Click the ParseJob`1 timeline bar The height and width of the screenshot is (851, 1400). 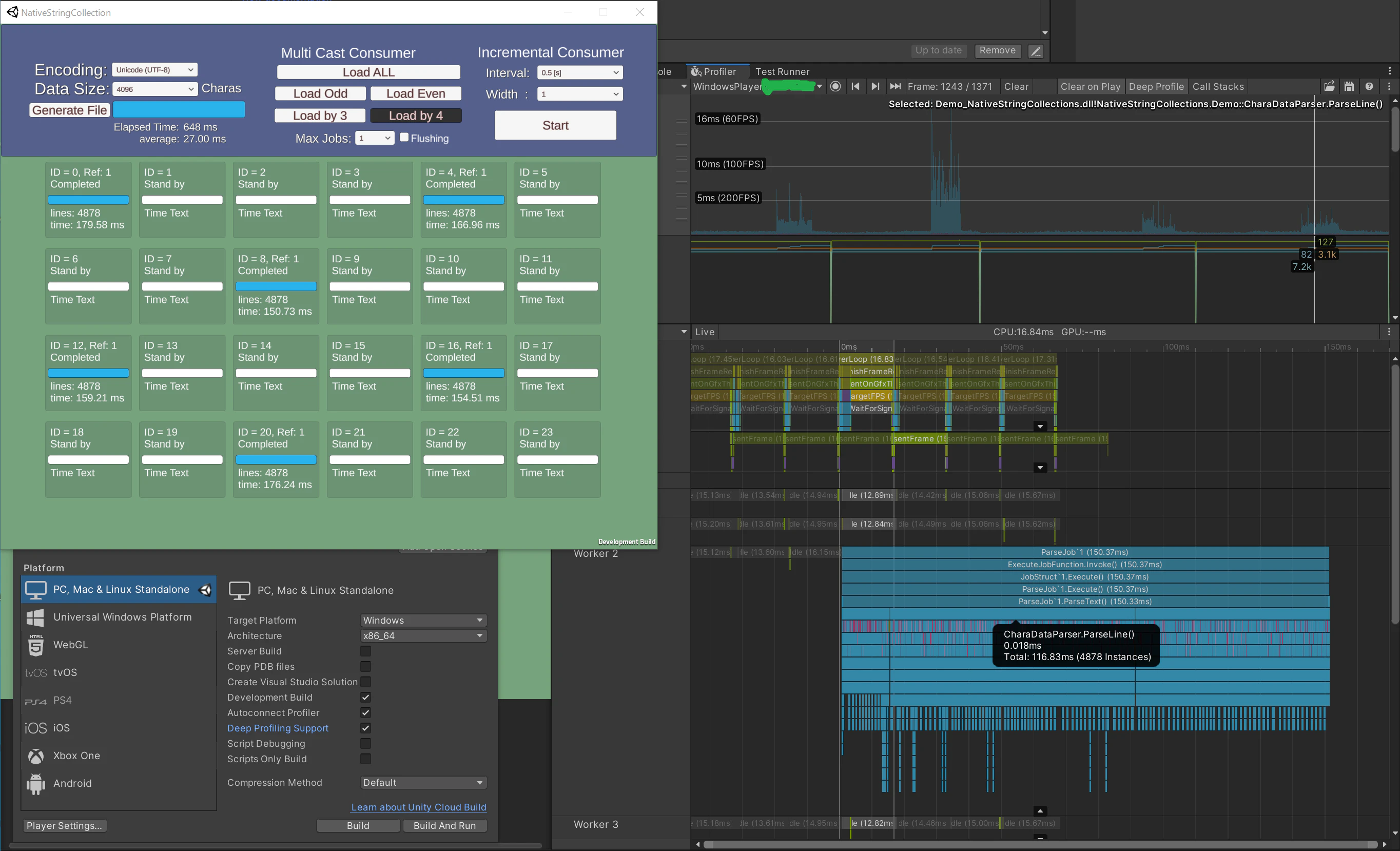click(x=1084, y=552)
